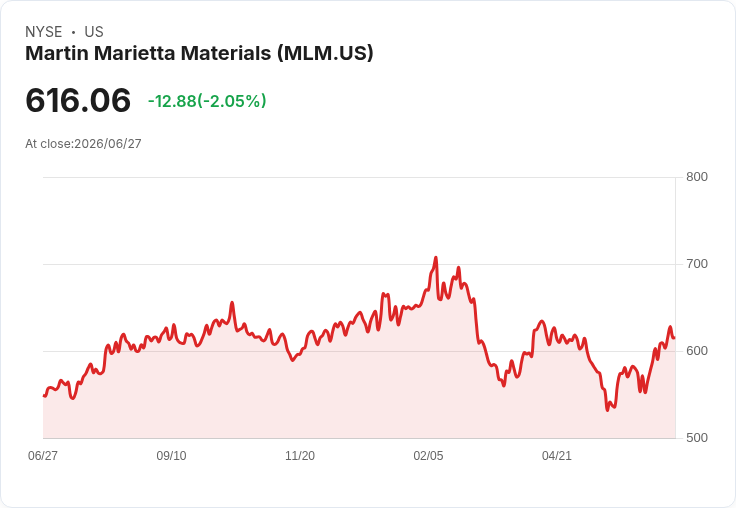Select the 700 y-axis label
The image size is (736, 508).
coord(697,264)
